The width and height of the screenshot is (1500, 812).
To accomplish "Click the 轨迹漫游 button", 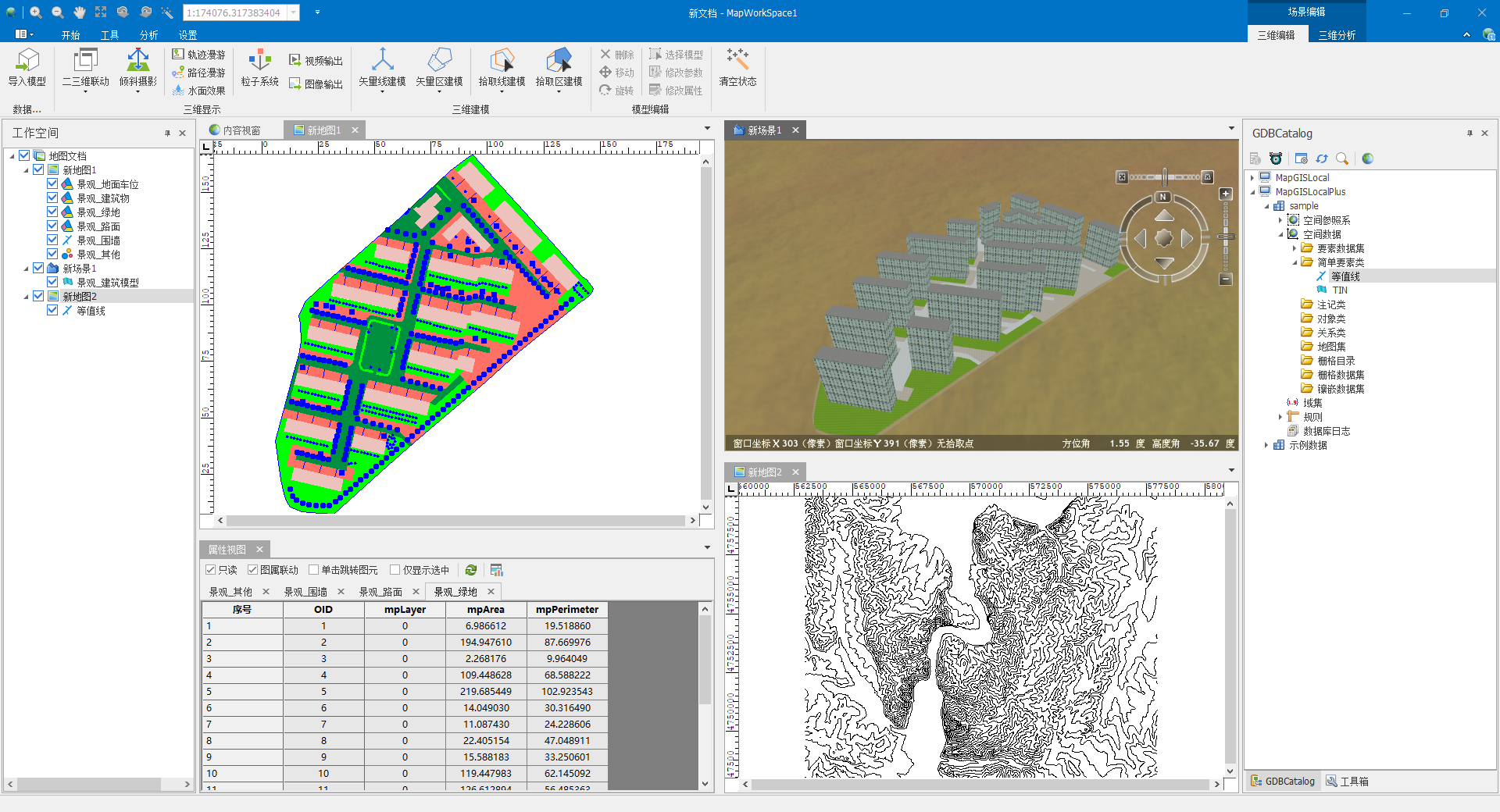I will [199, 55].
